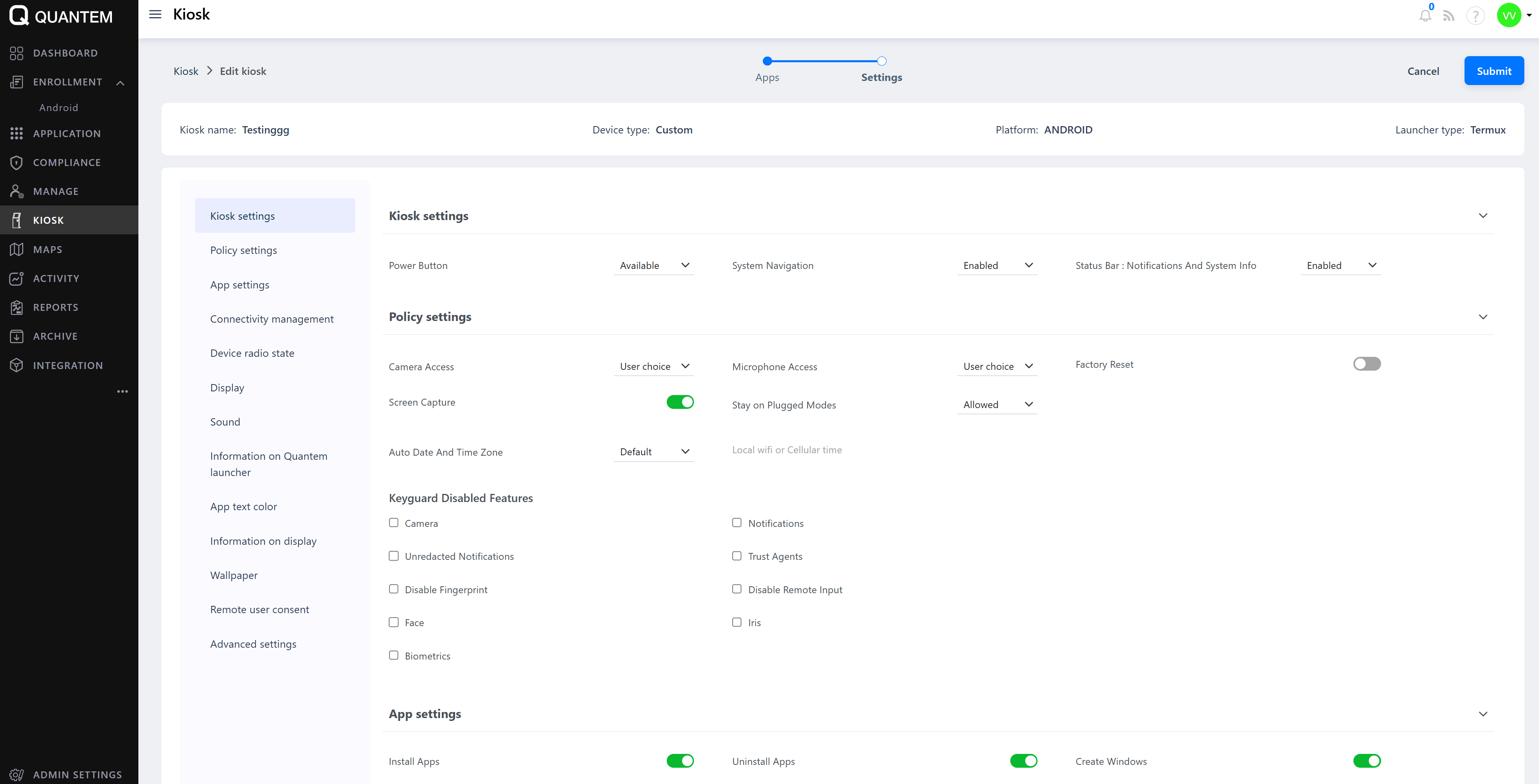
Task: Open Admin Settings gear icon
Action: coord(17,775)
